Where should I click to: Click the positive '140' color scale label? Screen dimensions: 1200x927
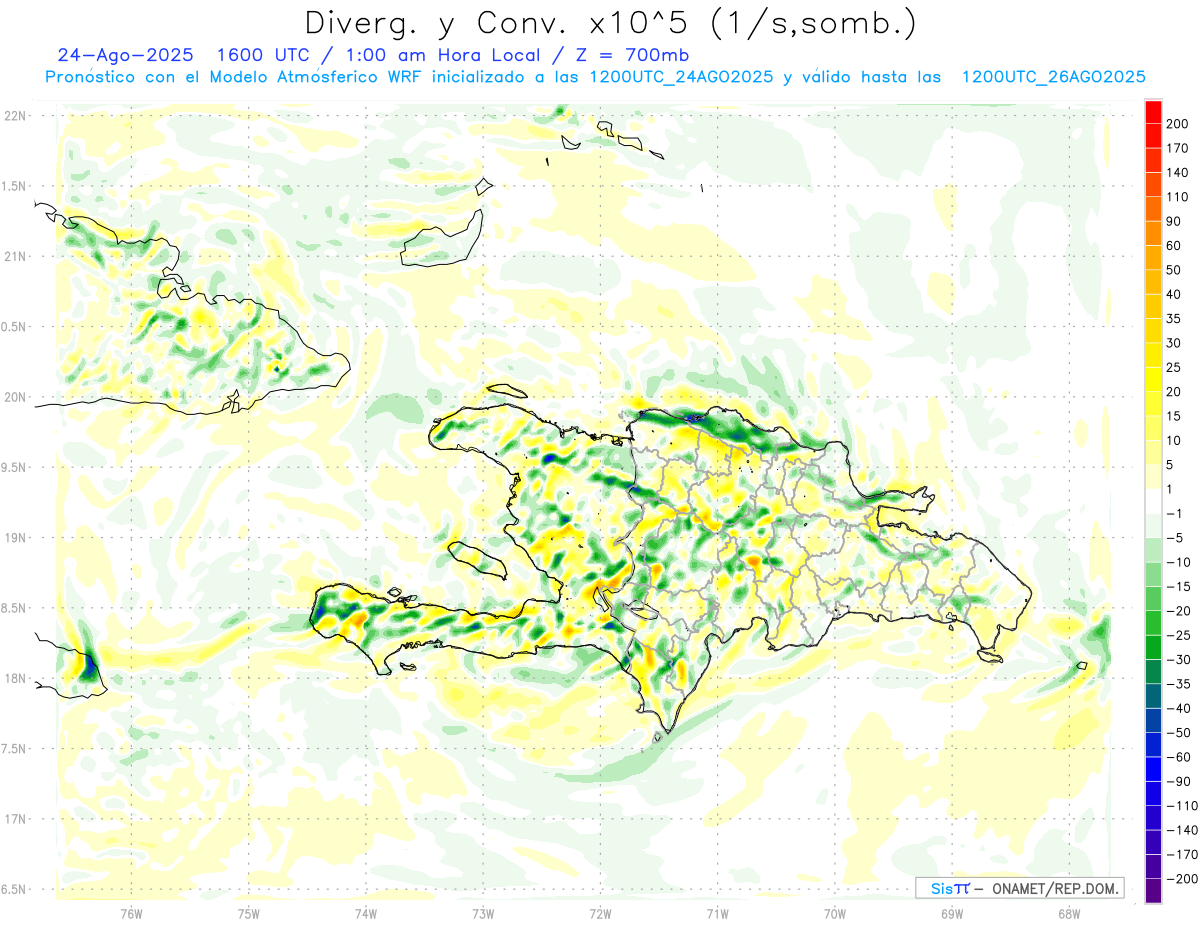tap(1177, 172)
